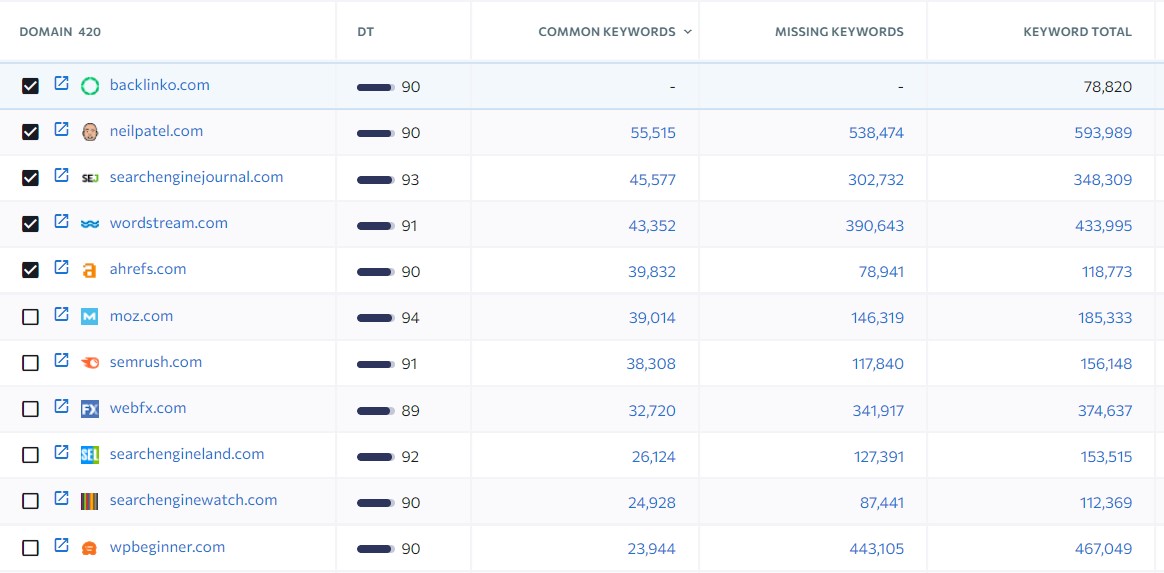The height and width of the screenshot is (573, 1164).
Task: Check the semrush.com checkbox
Action: tap(30, 363)
